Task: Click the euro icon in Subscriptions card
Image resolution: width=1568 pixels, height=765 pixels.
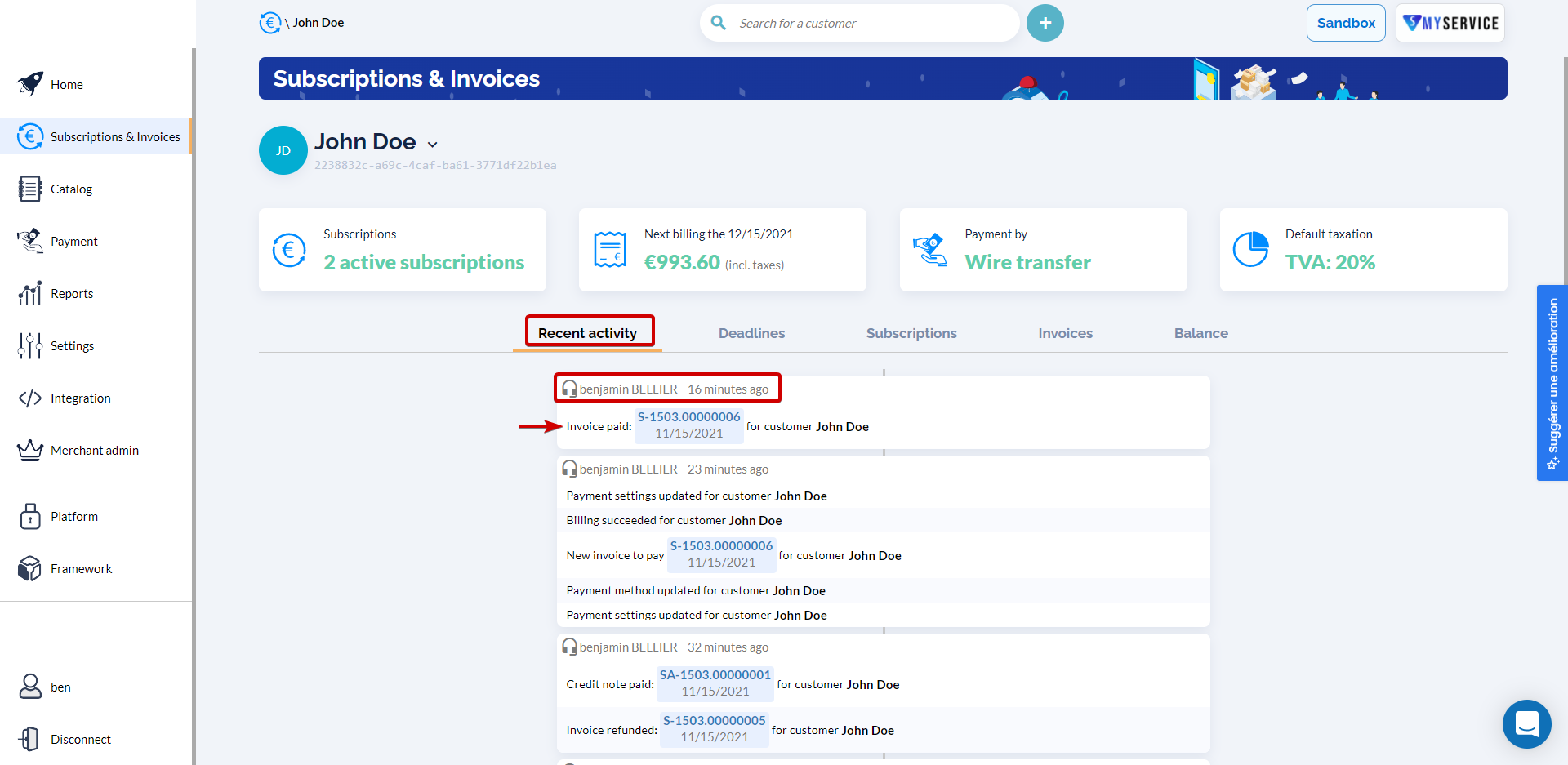Action: [x=289, y=250]
